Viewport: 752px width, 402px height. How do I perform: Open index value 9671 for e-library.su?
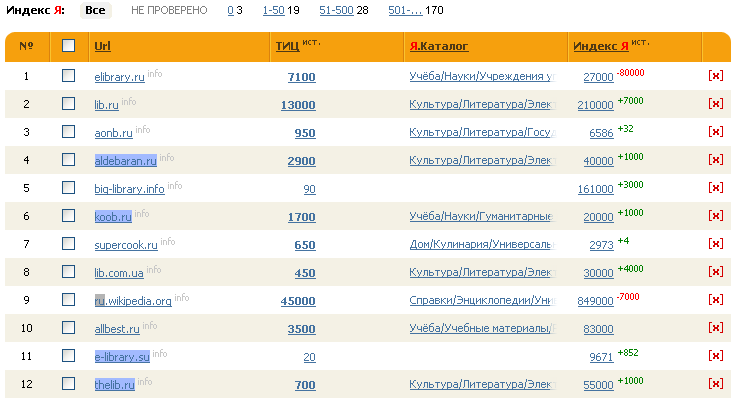(x=601, y=357)
